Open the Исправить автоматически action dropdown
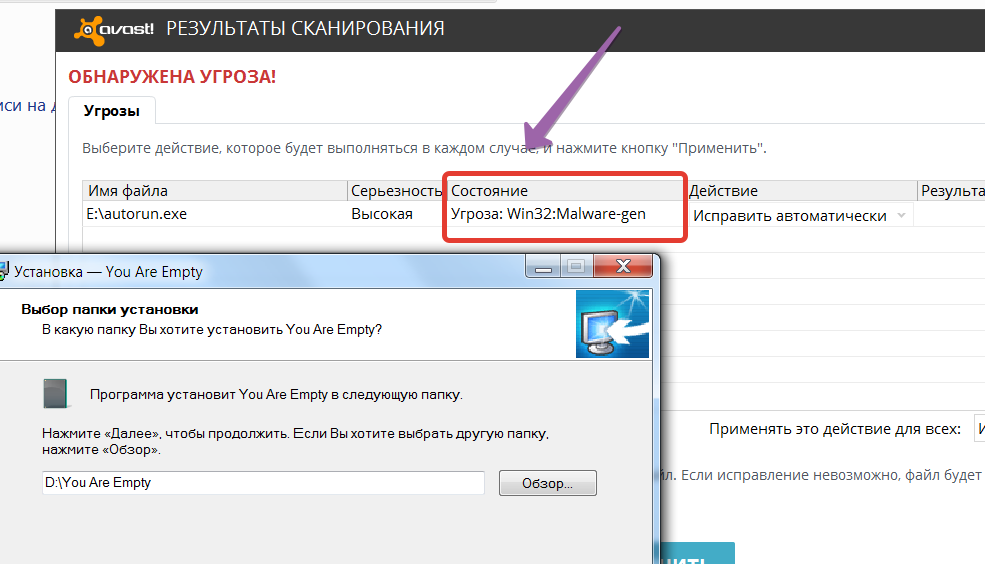The width and height of the screenshot is (985, 564). pos(800,215)
